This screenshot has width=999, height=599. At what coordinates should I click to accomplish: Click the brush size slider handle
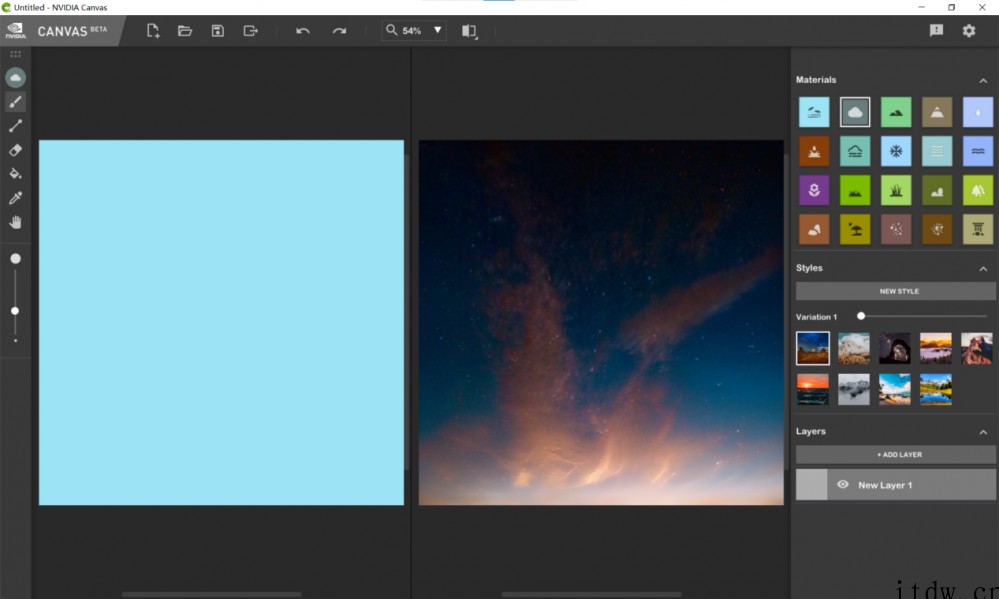pyautogui.click(x=15, y=311)
